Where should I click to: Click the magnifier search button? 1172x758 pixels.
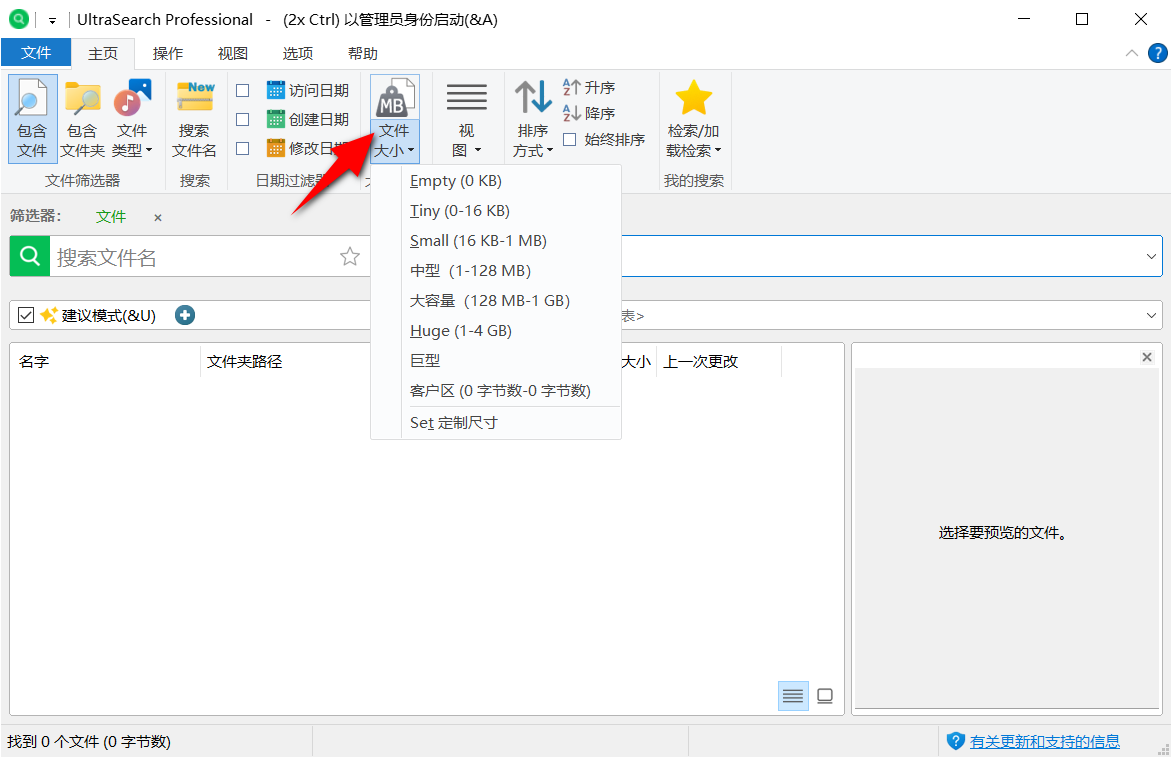pos(28,256)
